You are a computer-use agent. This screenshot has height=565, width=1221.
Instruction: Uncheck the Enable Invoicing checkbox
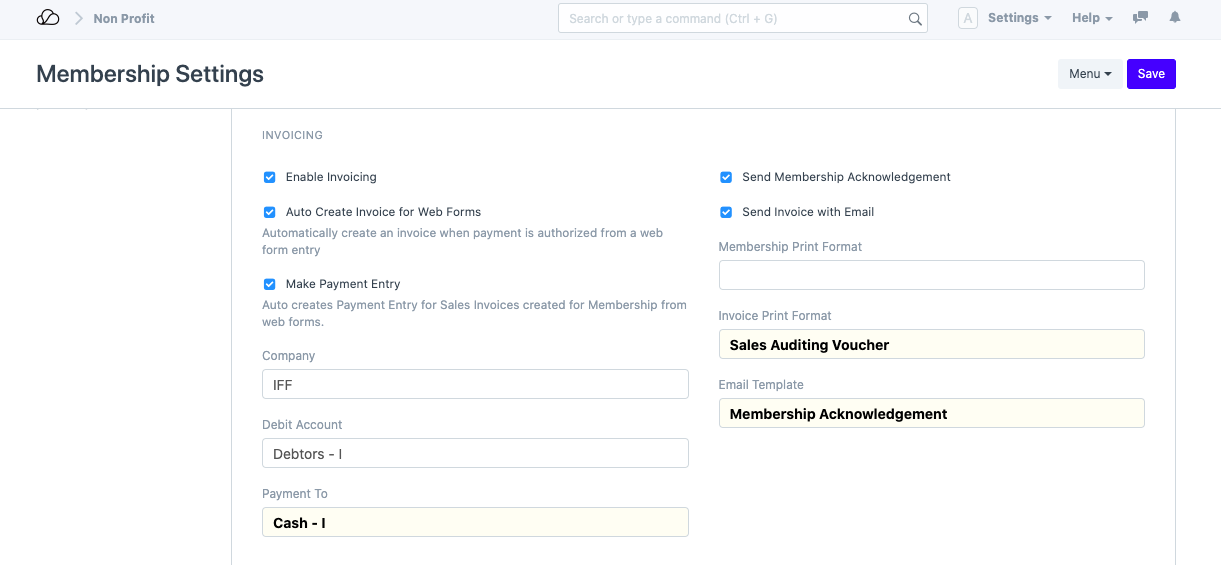(x=269, y=177)
